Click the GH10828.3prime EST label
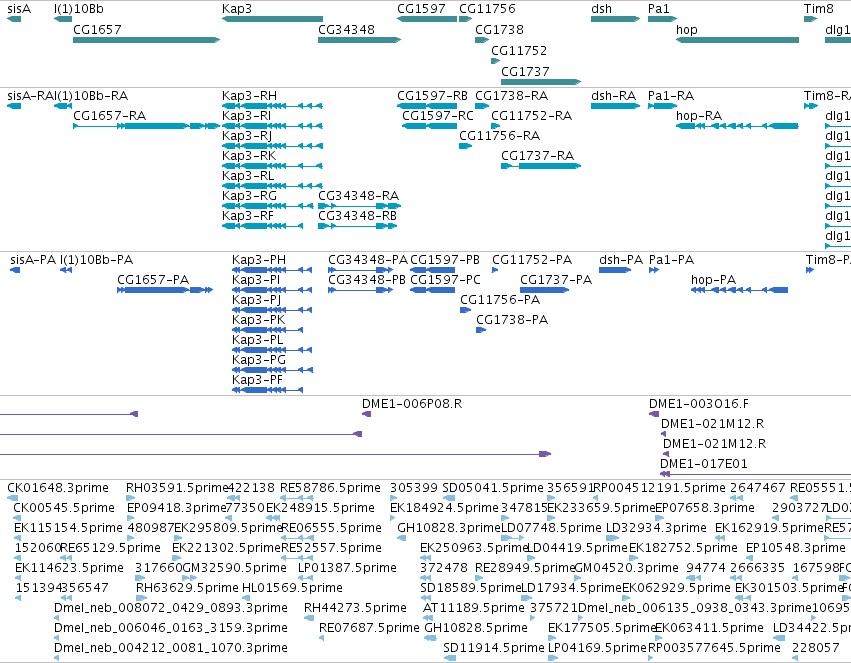Image resolution: width=851 pixels, height=663 pixels. [448, 528]
